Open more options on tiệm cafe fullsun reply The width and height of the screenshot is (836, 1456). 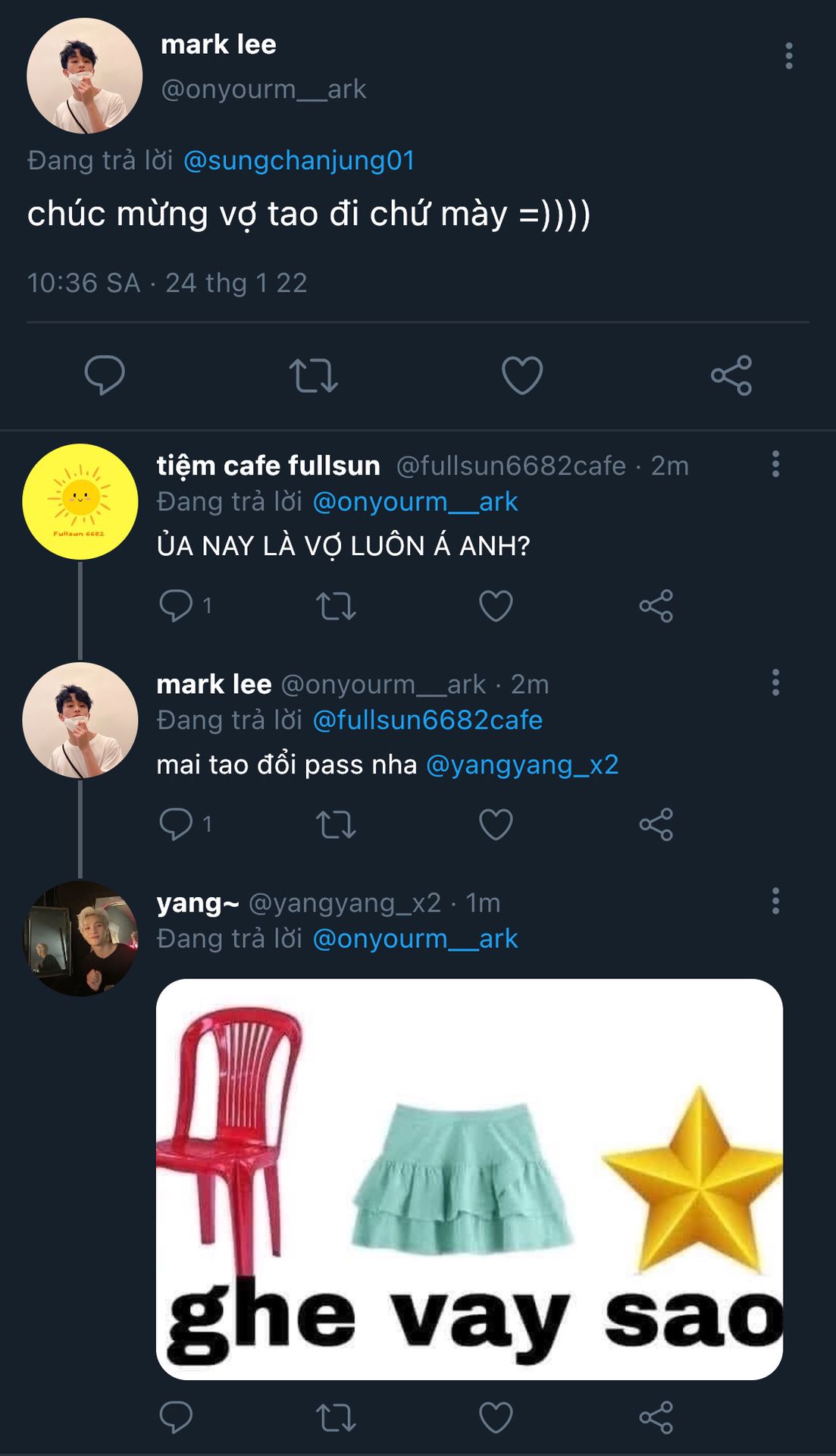(775, 464)
